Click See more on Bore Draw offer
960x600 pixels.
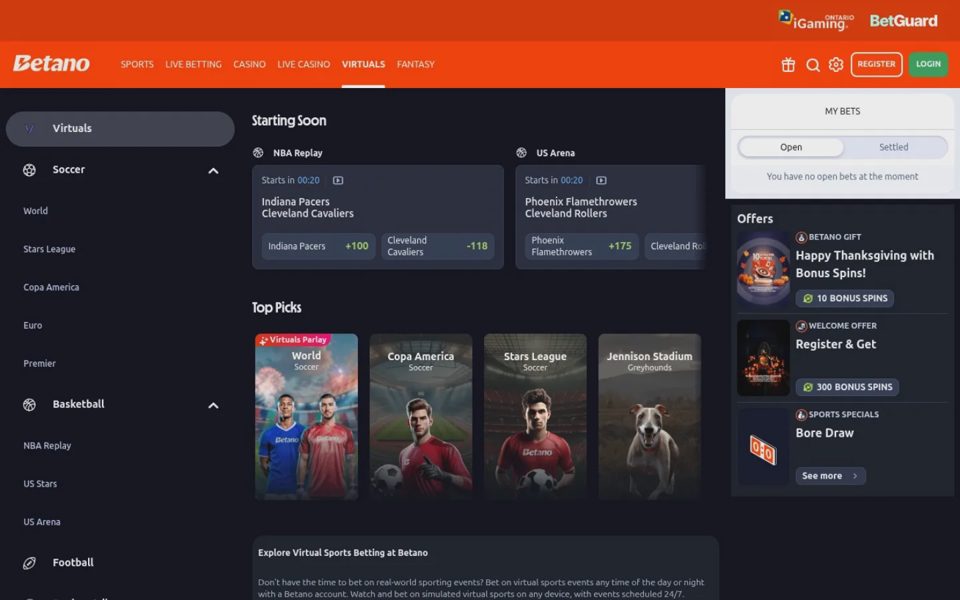coord(830,476)
